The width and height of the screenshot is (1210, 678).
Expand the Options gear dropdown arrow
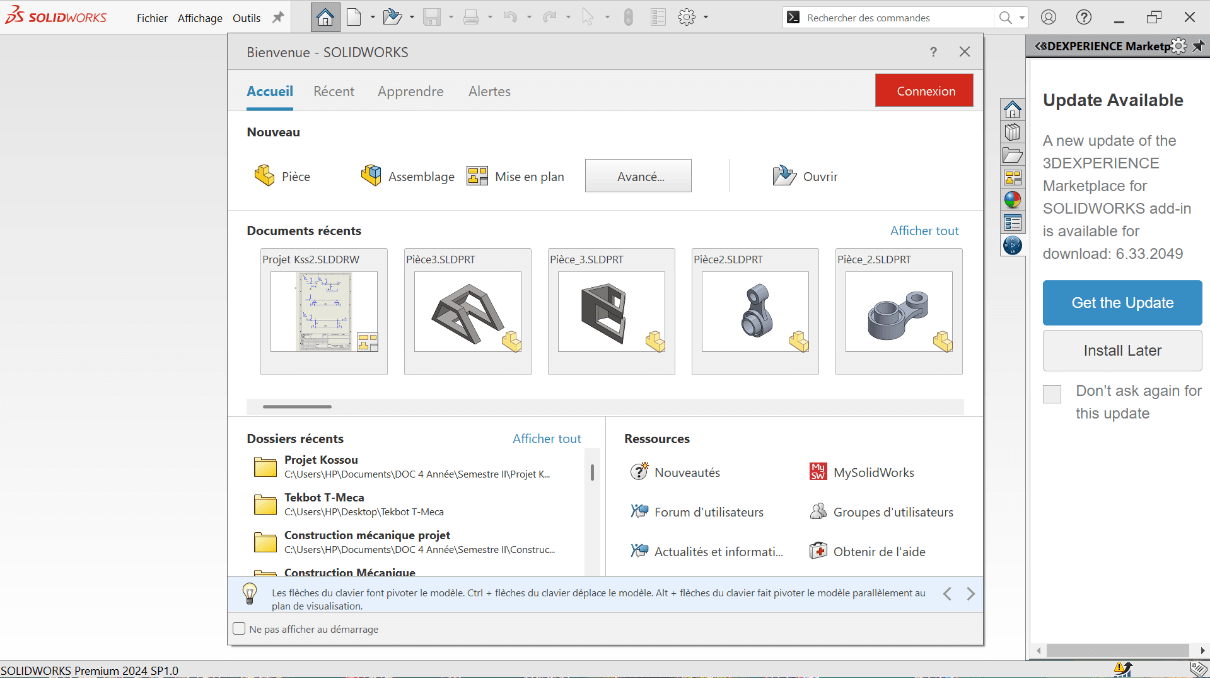pos(705,17)
